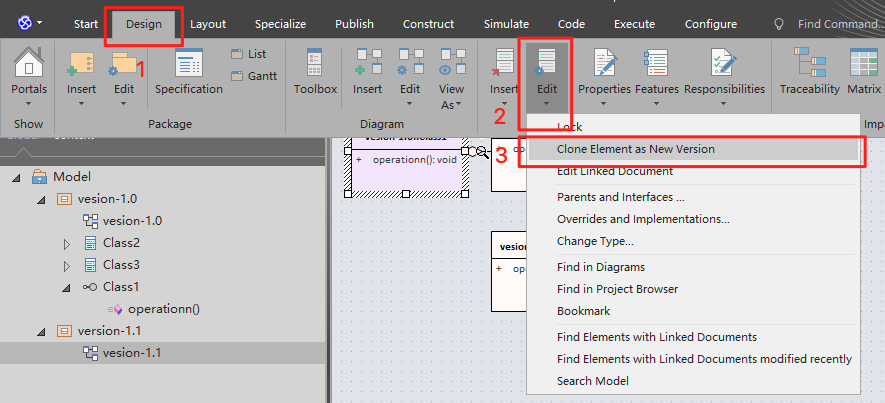Click the Package Insert icon

coord(81,63)
